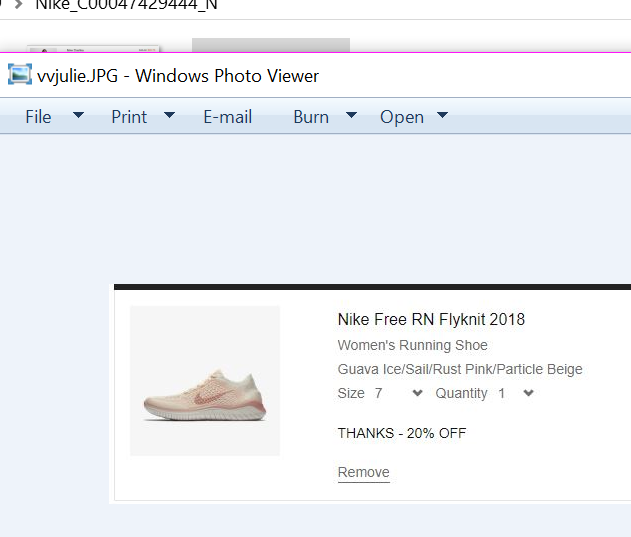The width and height of the screenshot is (631, 537).
Task: Click the Nike Free RN Flyknit 2018 title
Action: click(x=431, y=319)
